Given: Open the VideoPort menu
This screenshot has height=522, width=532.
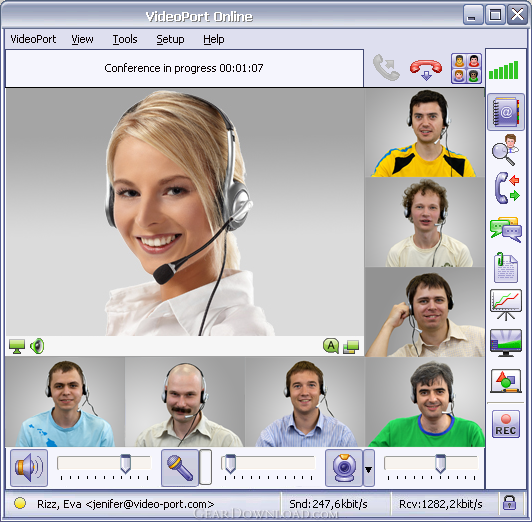Looking at the screenshot, I should (x=33, y=39).
